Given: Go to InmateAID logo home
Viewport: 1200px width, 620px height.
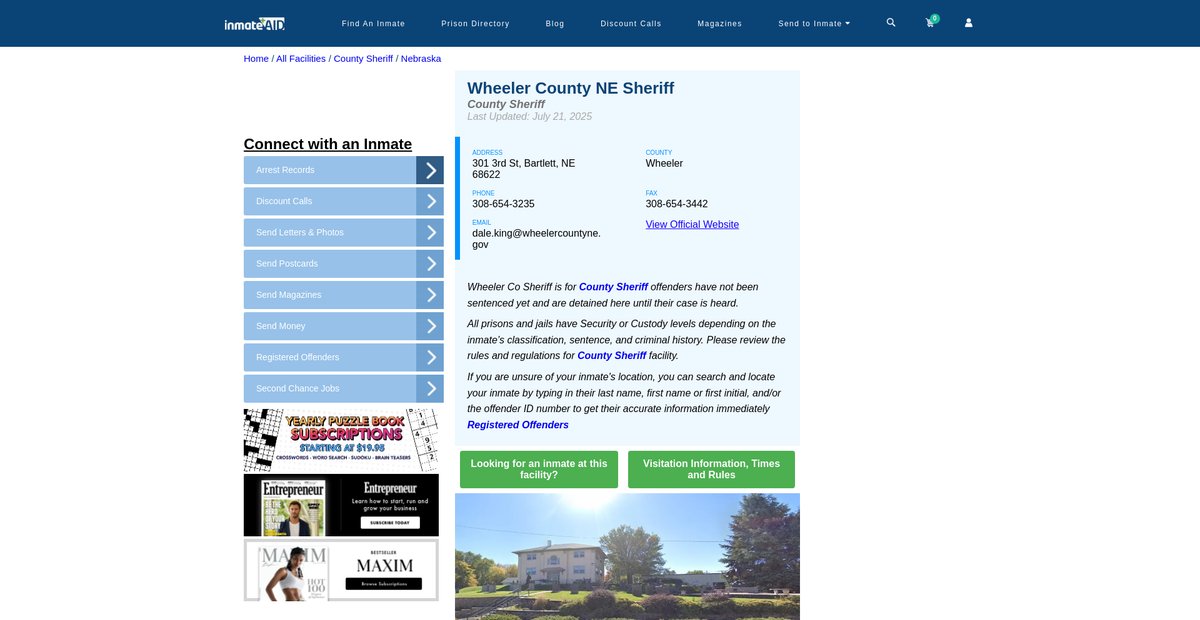Looking at the screenshot, I should click(x=255, y=23).
